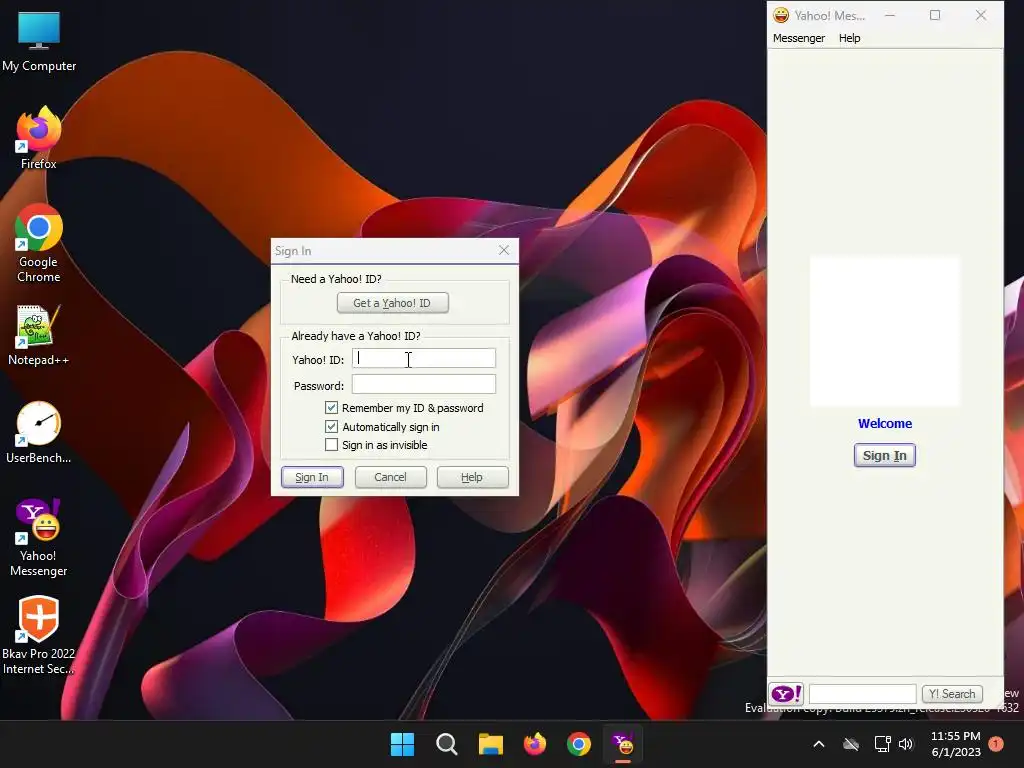Close the Sign In dialog
The width and height of the screenshot is (1024, 768).
[504, 250]
